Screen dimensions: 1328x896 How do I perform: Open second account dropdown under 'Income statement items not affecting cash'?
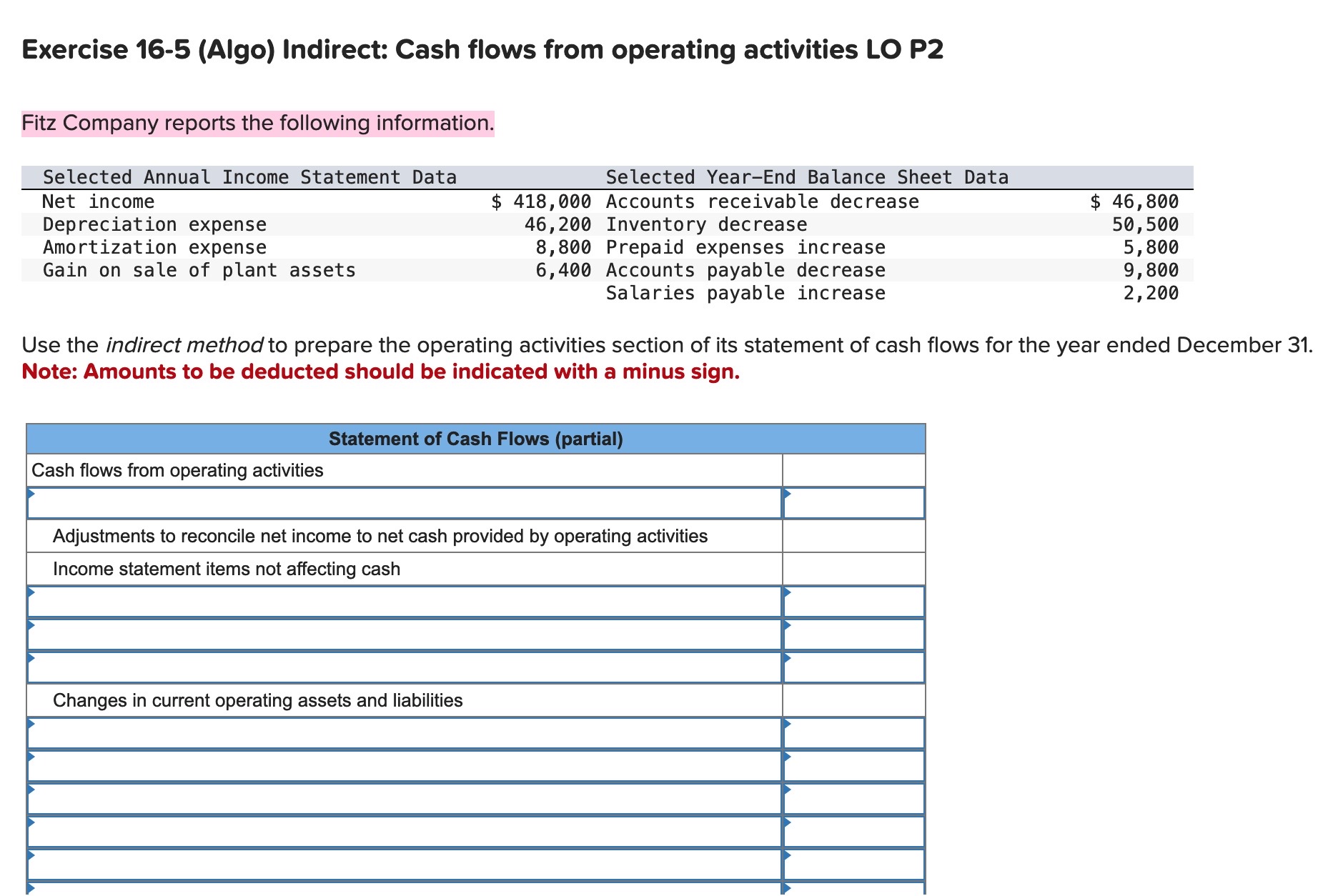point(405,634)
